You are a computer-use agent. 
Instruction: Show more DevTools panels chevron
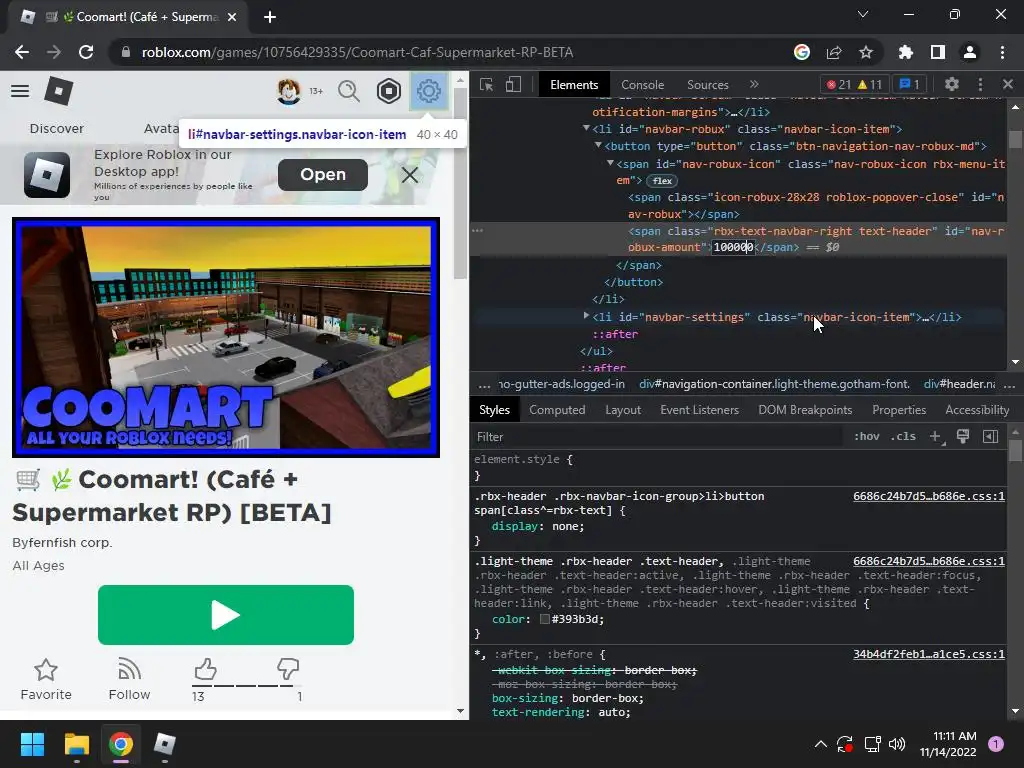coord(754,84)
